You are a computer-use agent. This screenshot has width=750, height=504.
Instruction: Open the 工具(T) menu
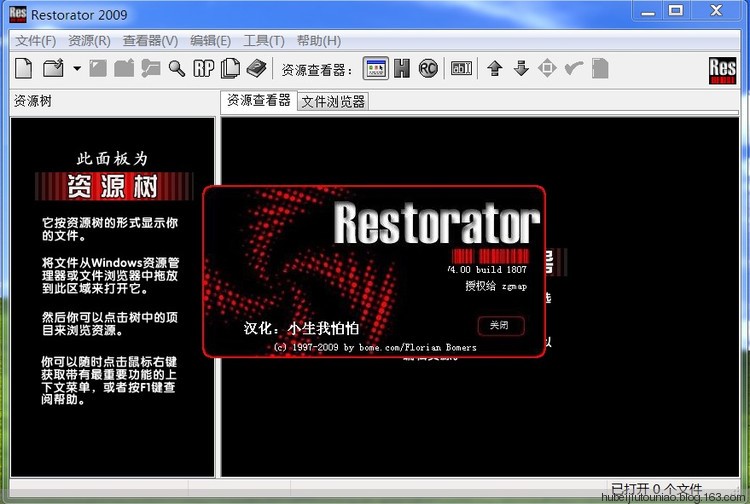click(x=264, y=41)
